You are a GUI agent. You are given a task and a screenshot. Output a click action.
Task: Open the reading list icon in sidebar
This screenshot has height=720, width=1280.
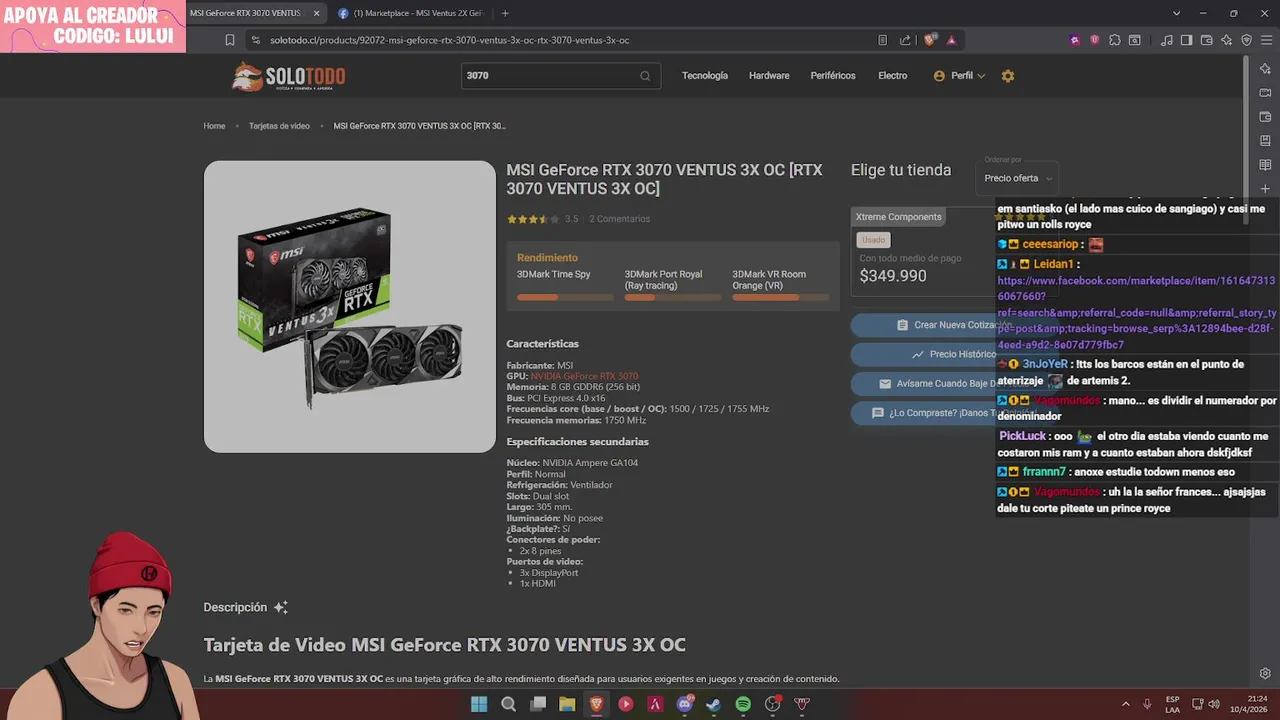1265,165
